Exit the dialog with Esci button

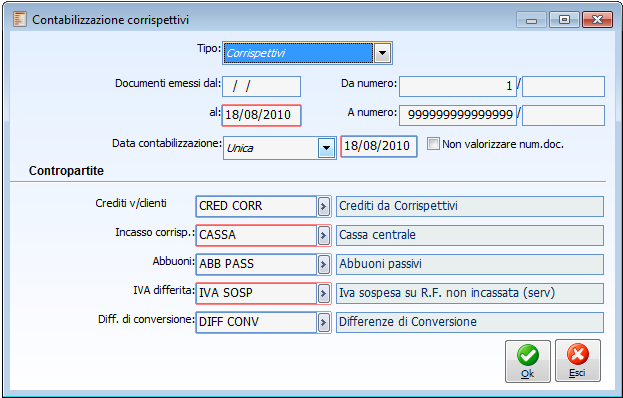578,361
